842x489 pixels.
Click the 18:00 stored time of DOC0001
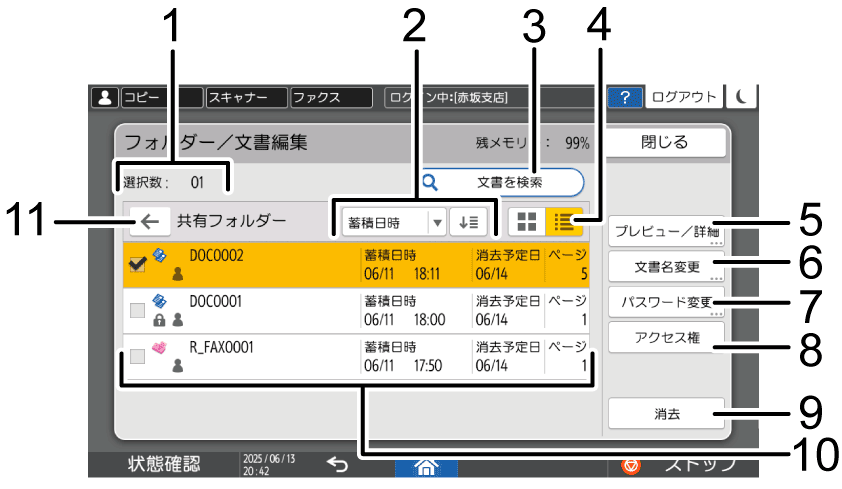[429, 320]
